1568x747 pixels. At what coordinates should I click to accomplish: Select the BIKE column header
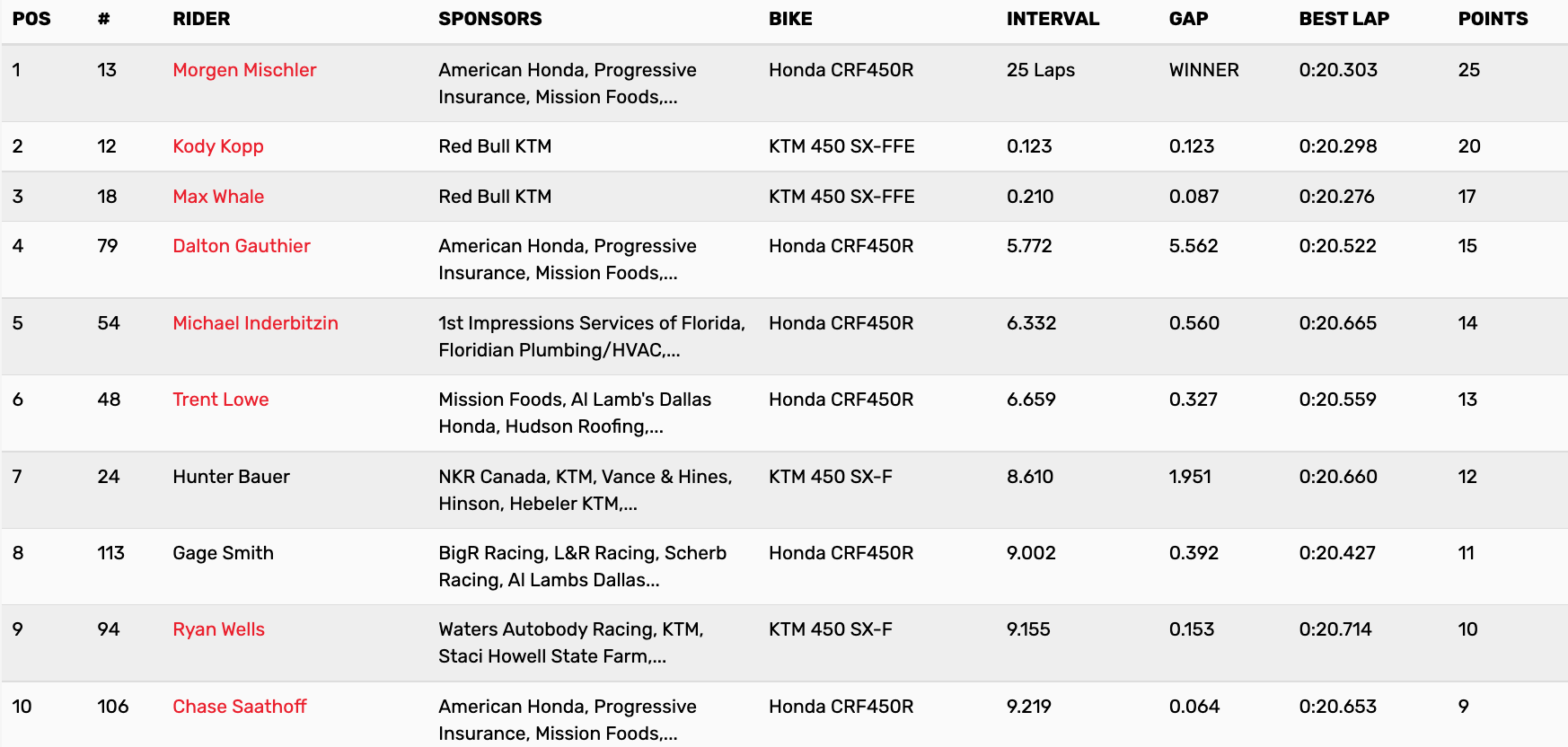pos(790,19)
